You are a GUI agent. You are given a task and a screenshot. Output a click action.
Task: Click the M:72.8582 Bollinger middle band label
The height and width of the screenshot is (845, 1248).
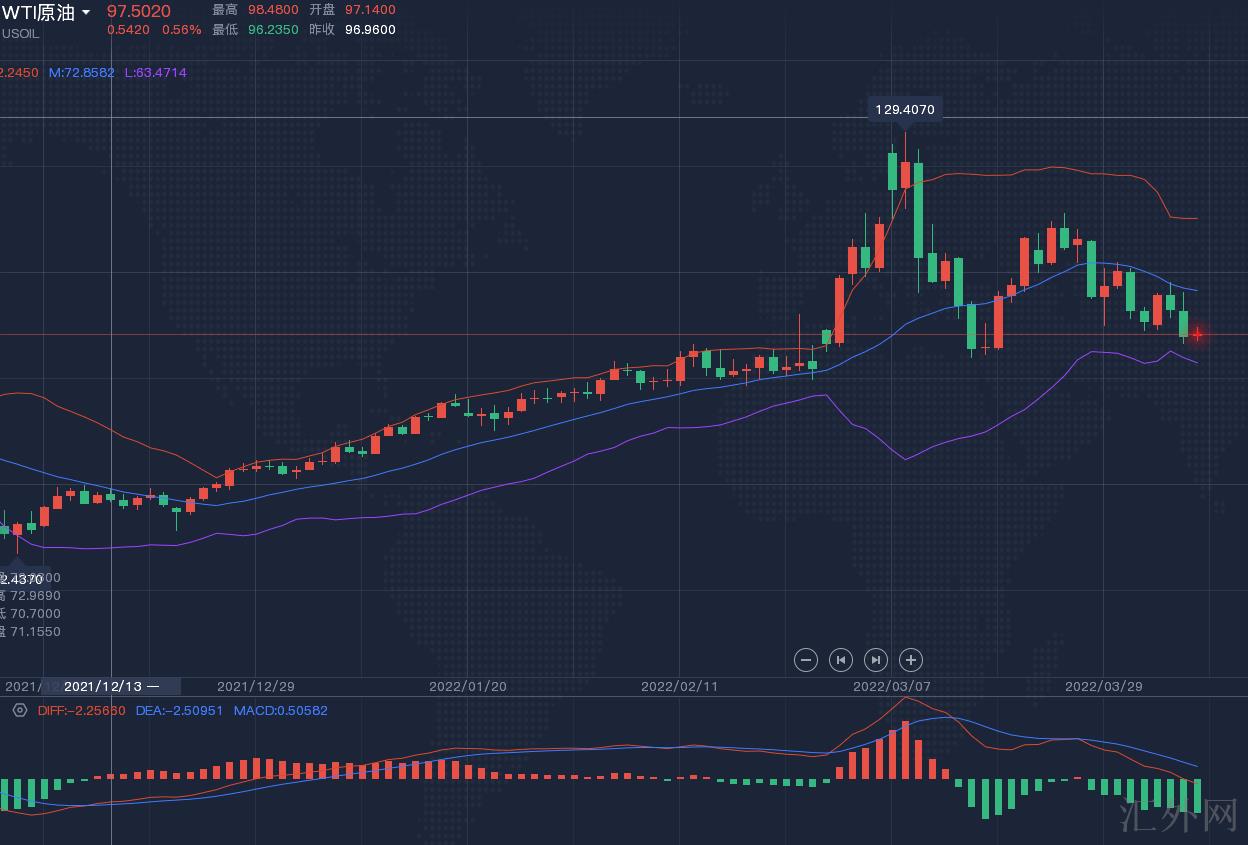point(81,73)
